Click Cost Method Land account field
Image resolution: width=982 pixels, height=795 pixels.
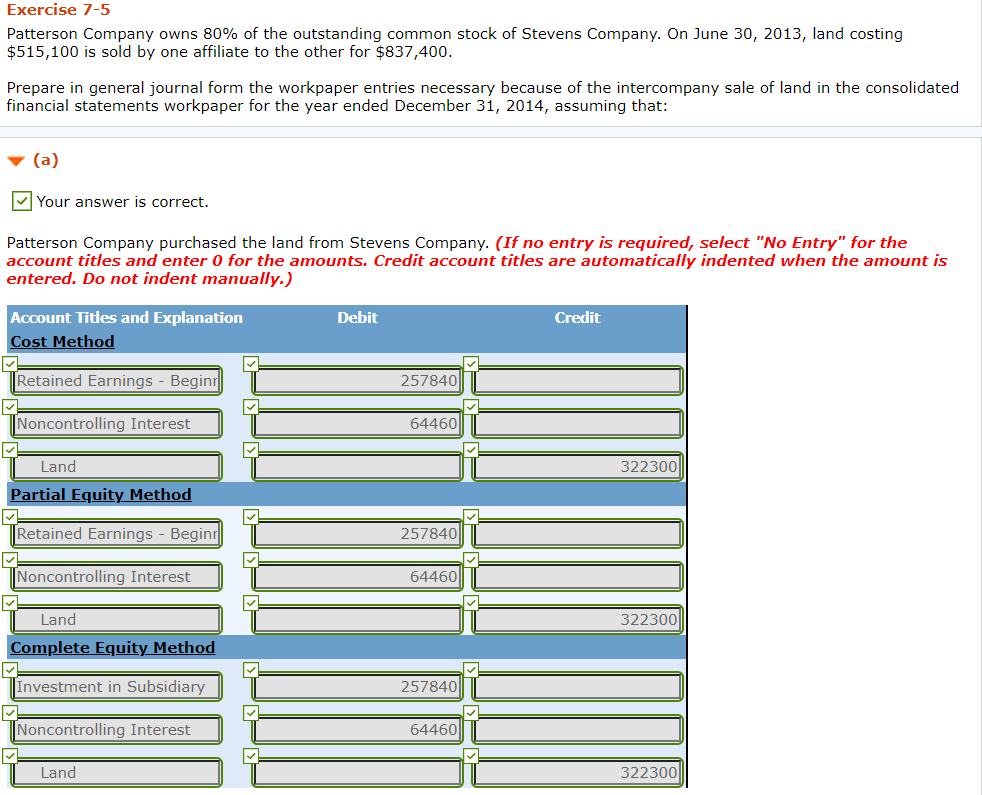click(116, 467)
